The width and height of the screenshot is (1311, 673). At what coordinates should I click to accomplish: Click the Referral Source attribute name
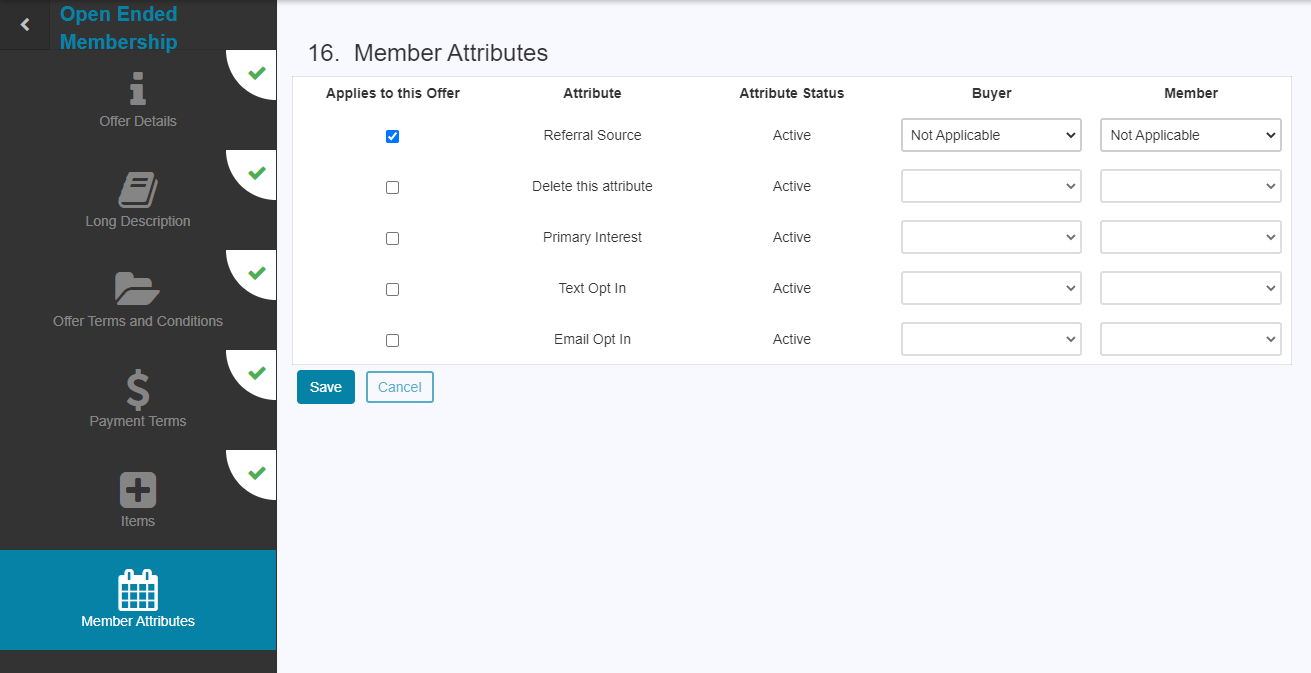592,135
